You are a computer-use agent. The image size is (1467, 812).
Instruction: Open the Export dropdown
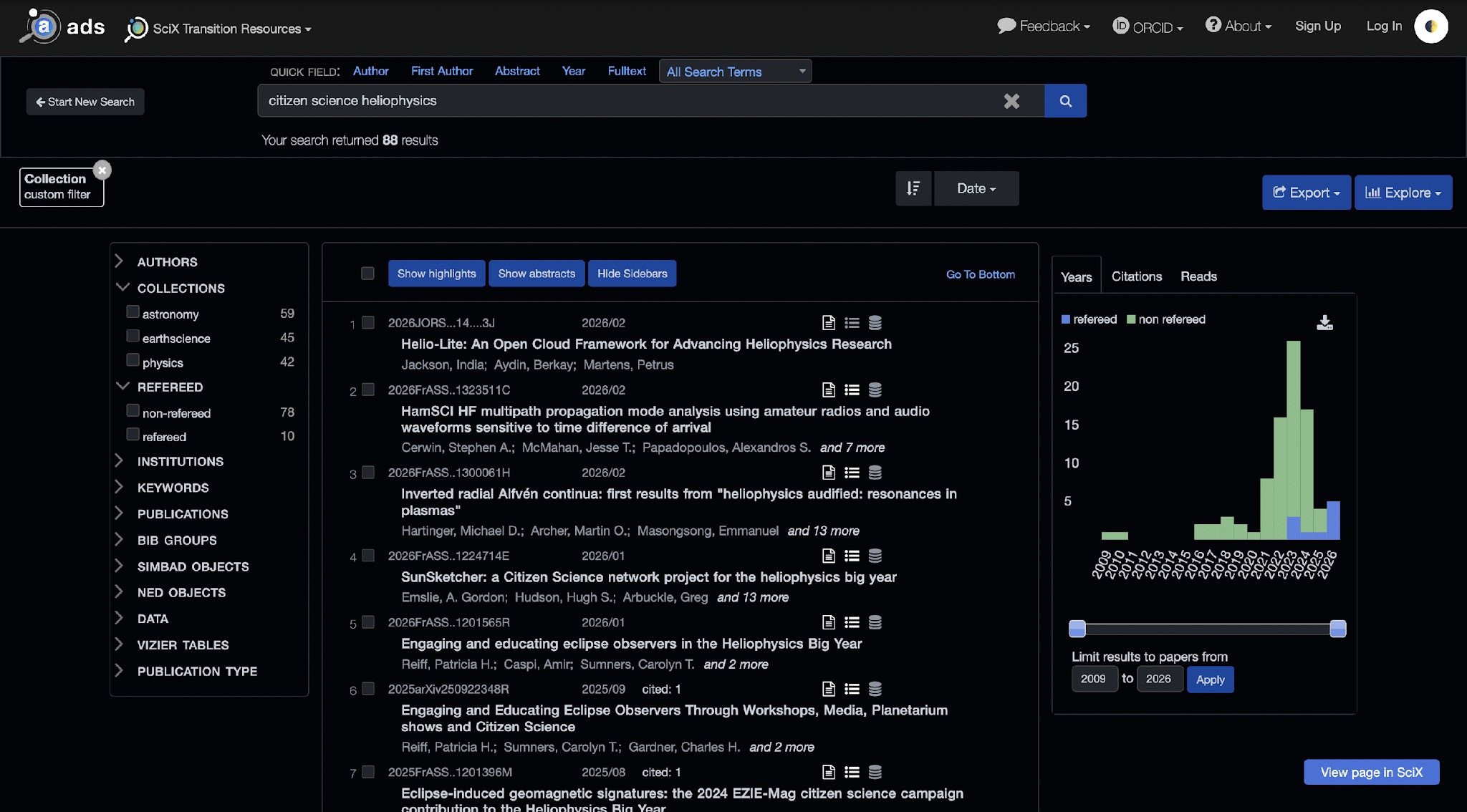click(1307, 193)
